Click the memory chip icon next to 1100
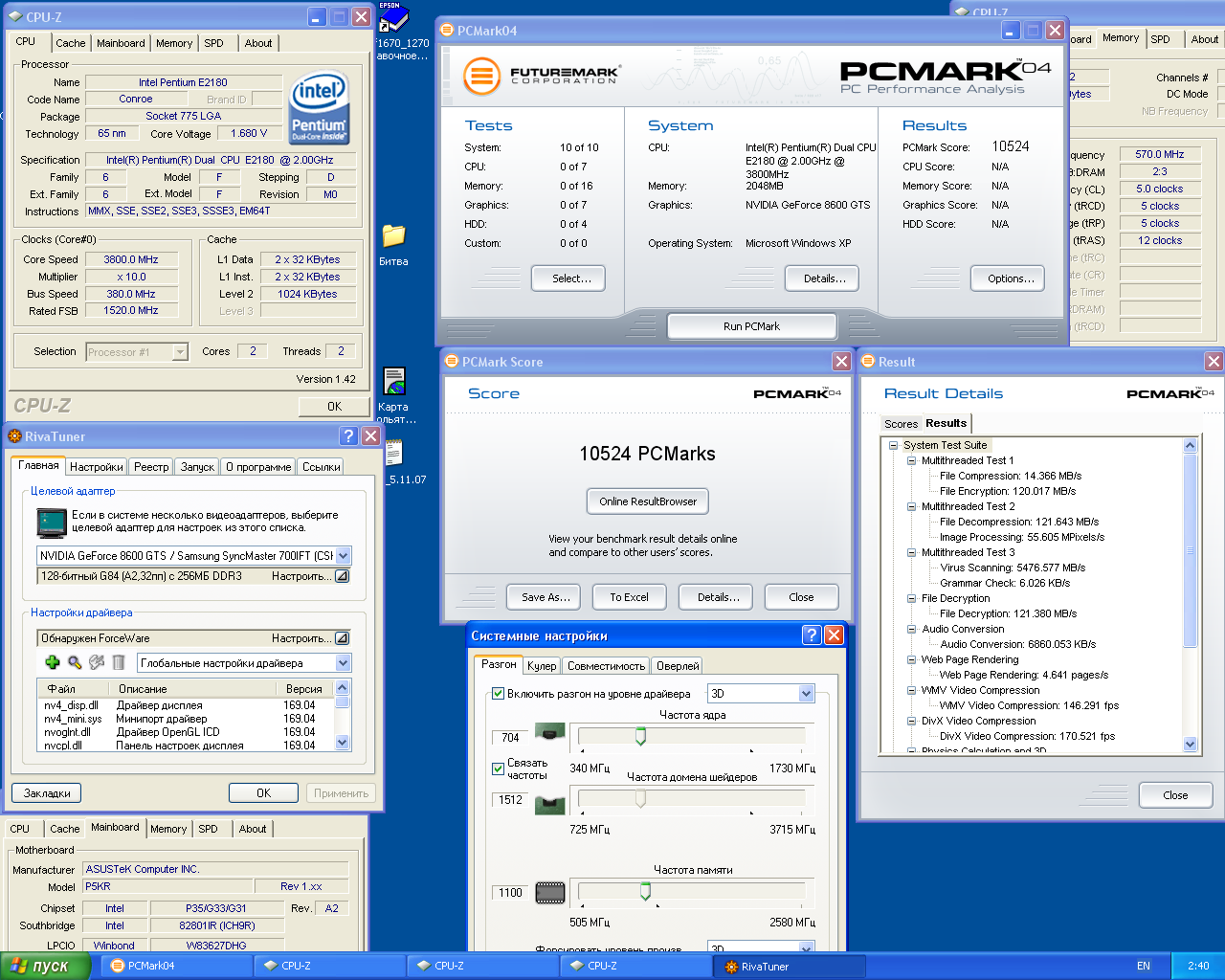 549,893
